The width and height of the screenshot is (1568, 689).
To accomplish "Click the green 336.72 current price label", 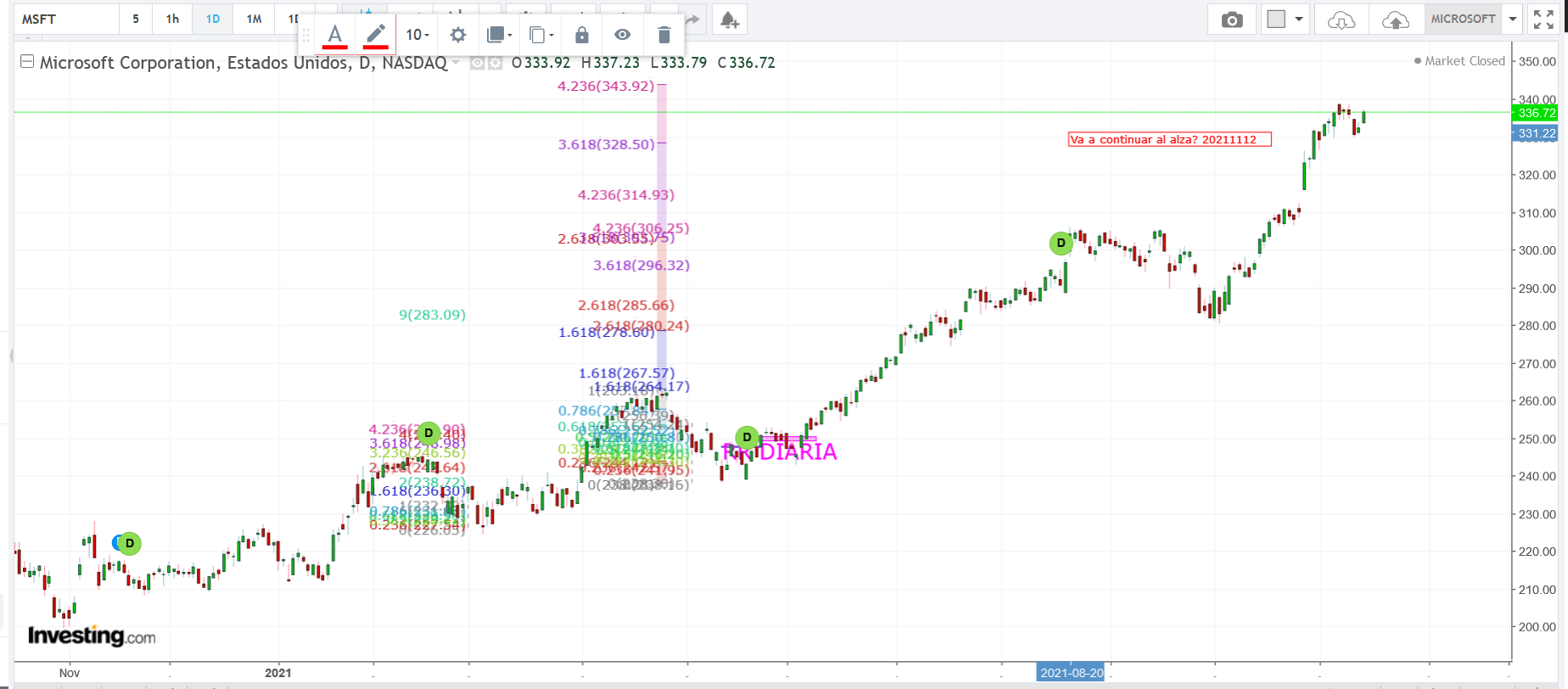I will (x=1536, y=113).
